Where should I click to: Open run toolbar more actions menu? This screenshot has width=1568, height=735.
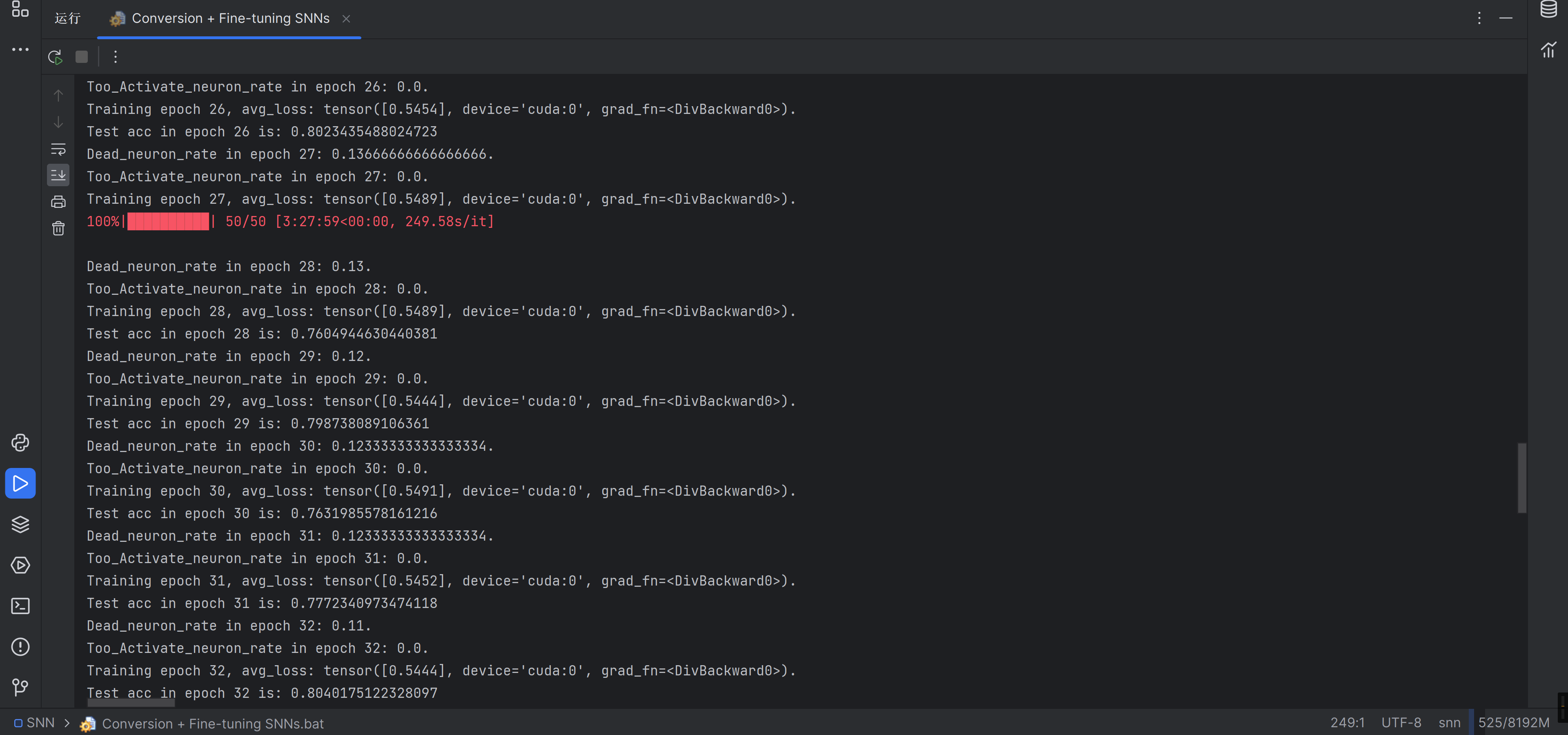point(116,57)
